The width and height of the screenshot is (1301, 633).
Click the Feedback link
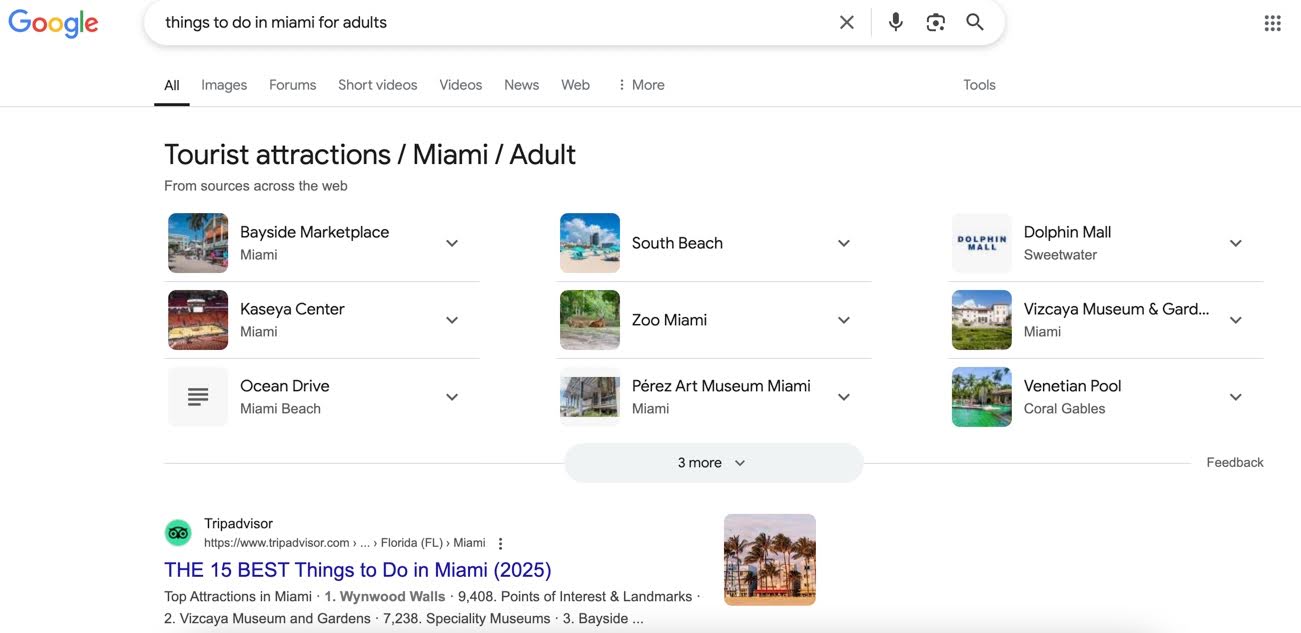click(x=1234, y=462)
